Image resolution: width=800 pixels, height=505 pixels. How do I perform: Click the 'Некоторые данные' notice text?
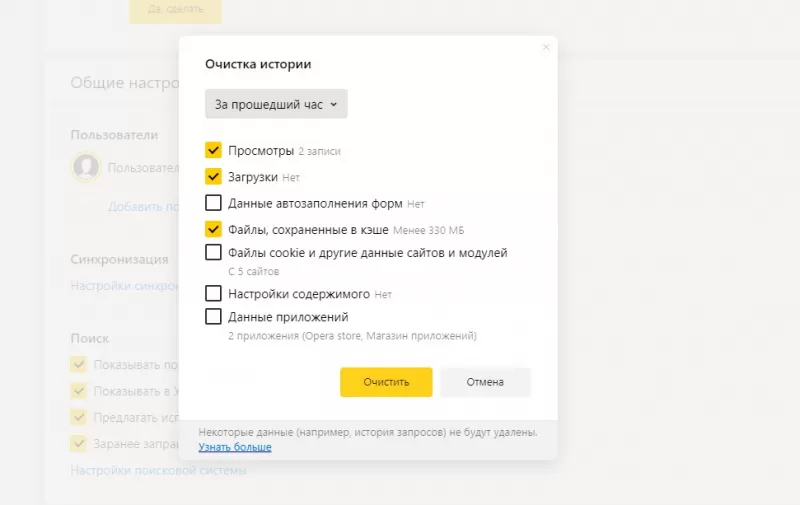(368, 433)
